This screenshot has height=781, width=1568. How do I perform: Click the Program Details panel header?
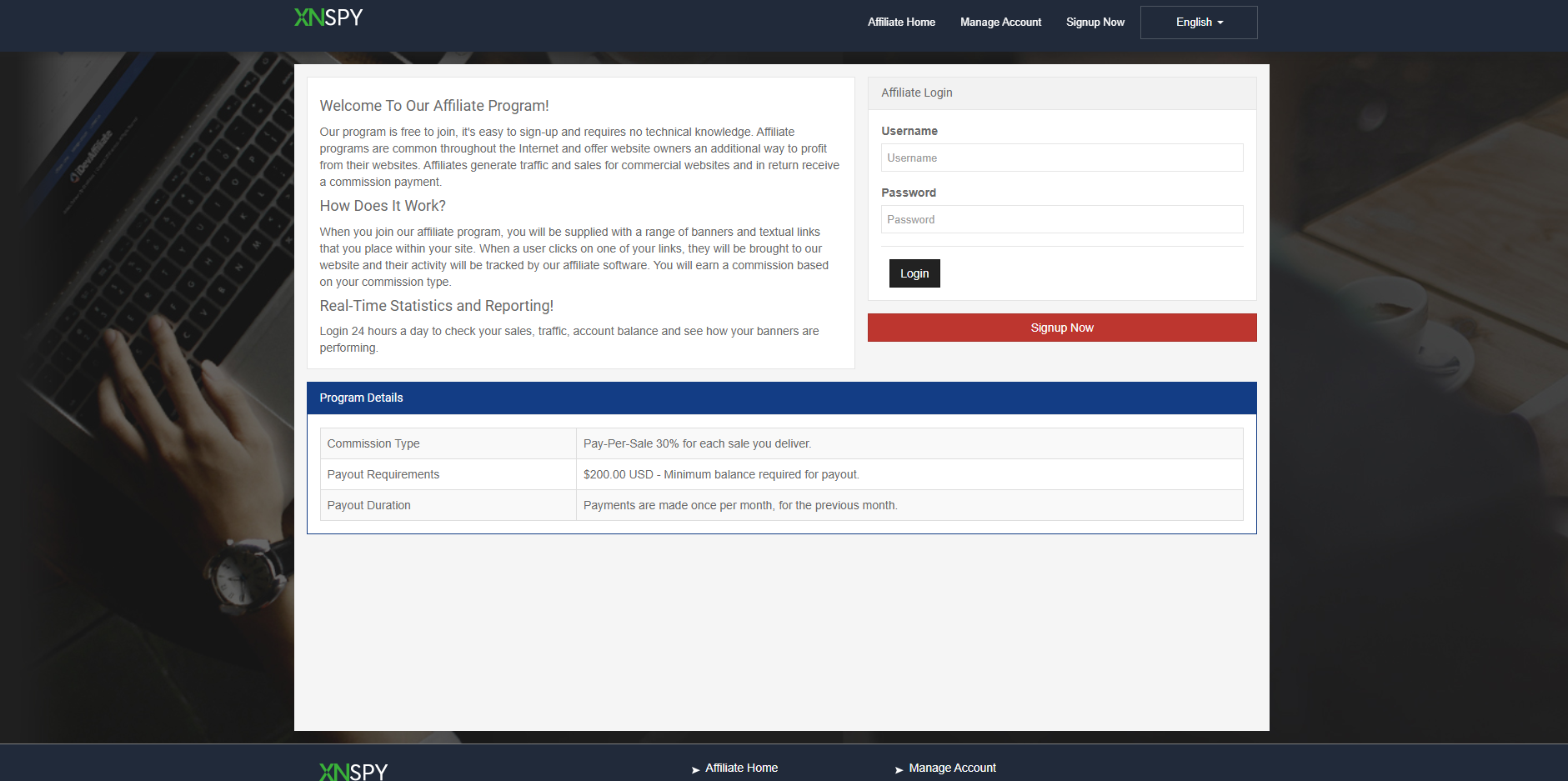coord(780,398)
